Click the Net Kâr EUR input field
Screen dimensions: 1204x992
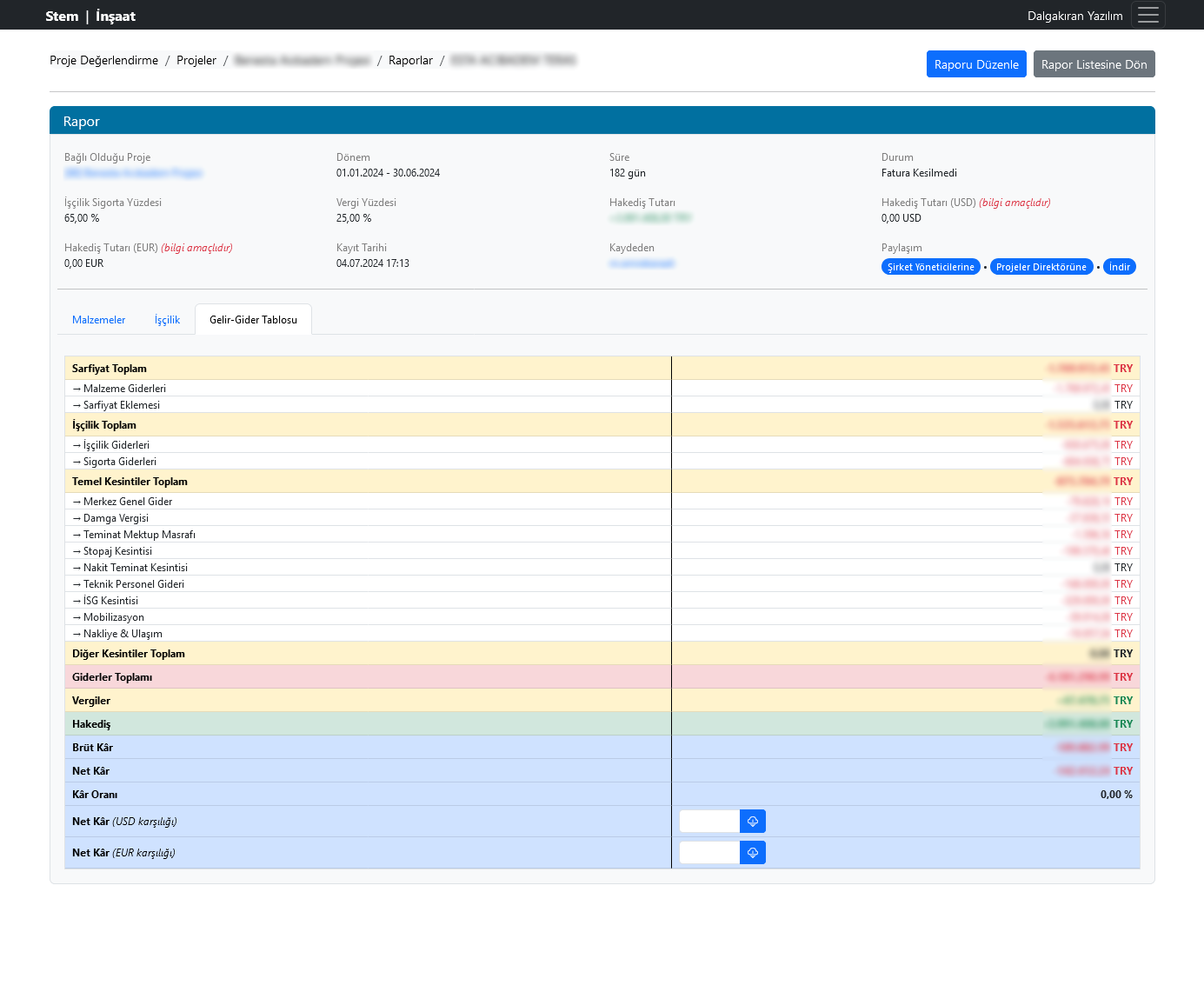pos(709,853)
